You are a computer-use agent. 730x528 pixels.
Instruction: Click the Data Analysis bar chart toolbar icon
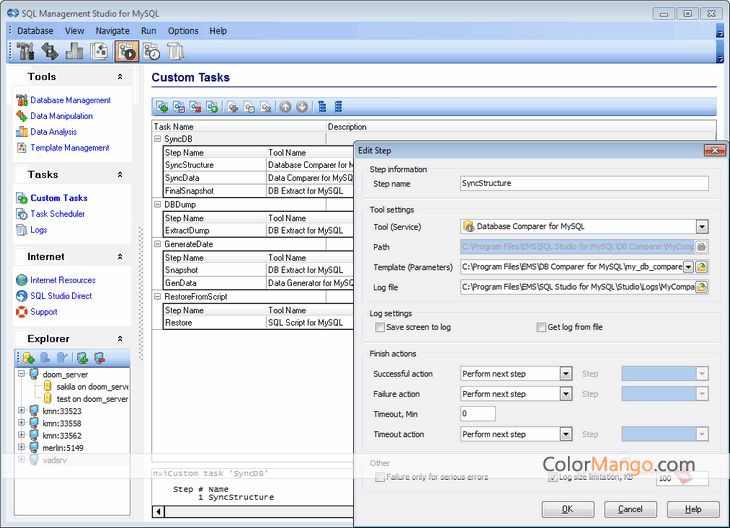(74, 51)
